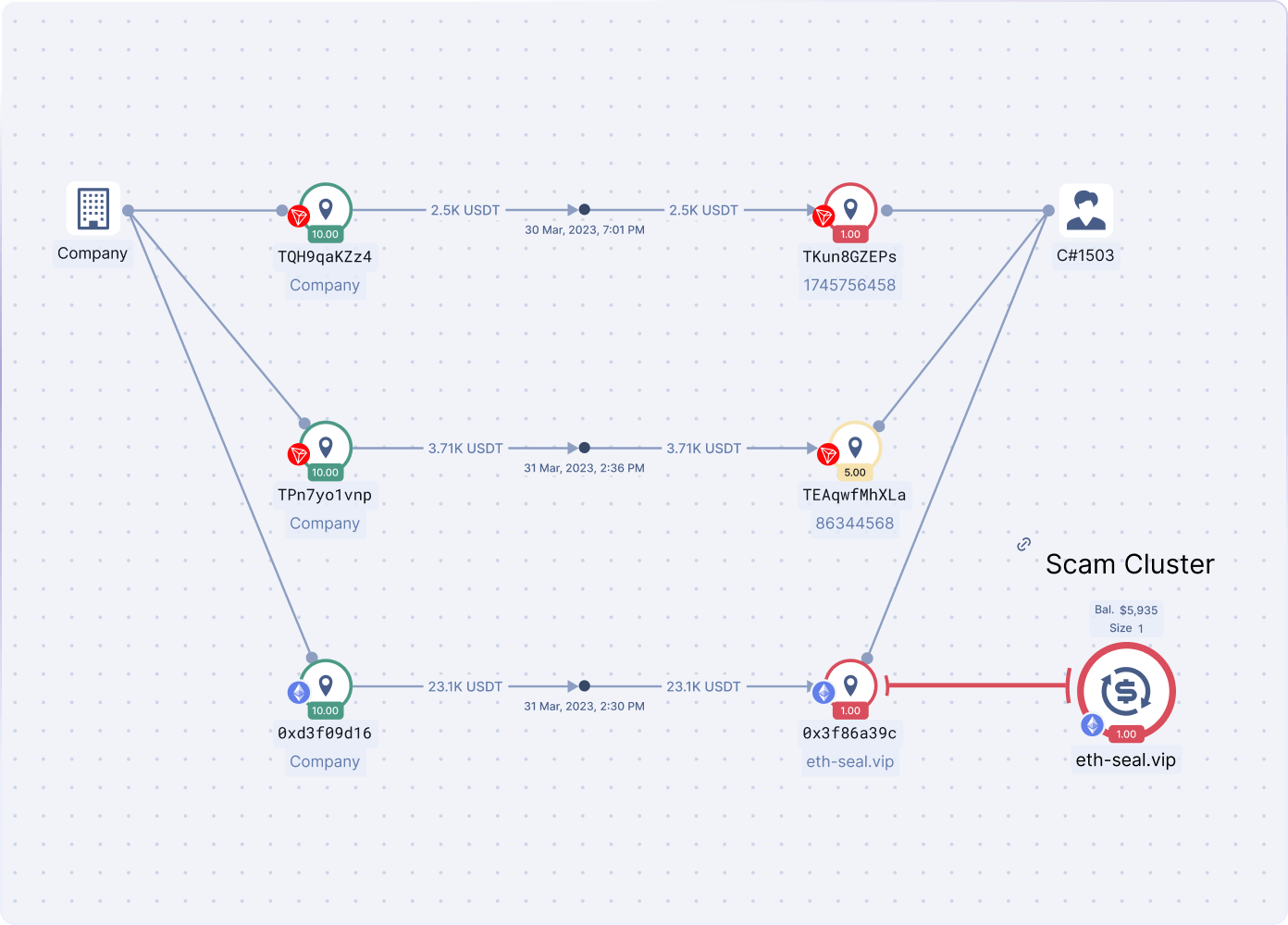Click the Tron badge on TPn7yo1vnp
Screen dimensions: 1288x925
[299, 454]
